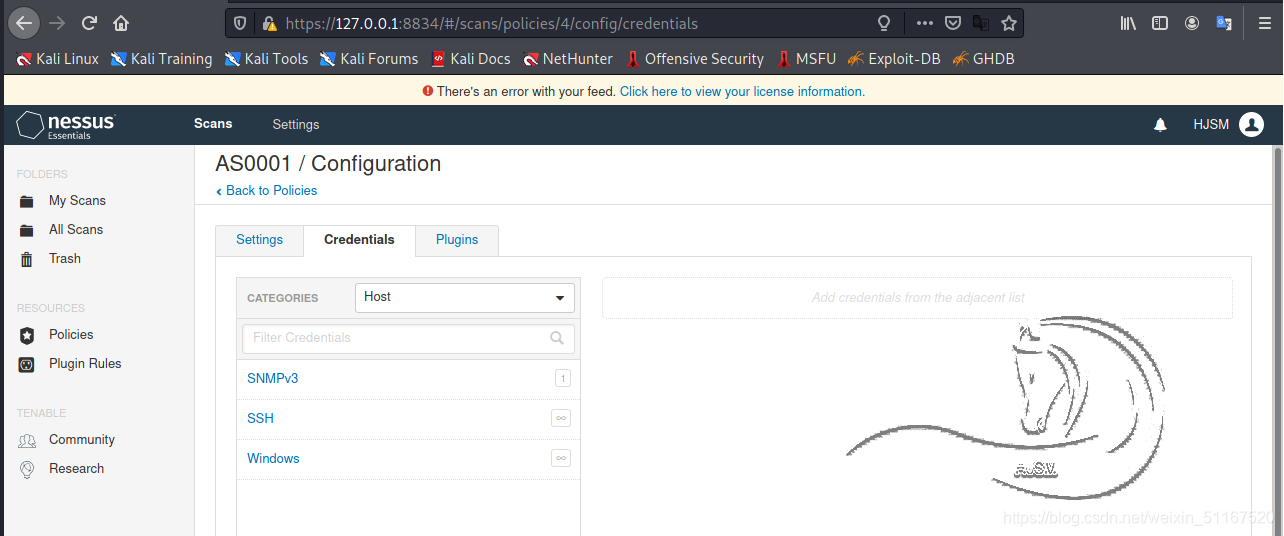Screen dimensions: 1284x536
Task: Bookmark this page with the star icon
Action: 1009,22
